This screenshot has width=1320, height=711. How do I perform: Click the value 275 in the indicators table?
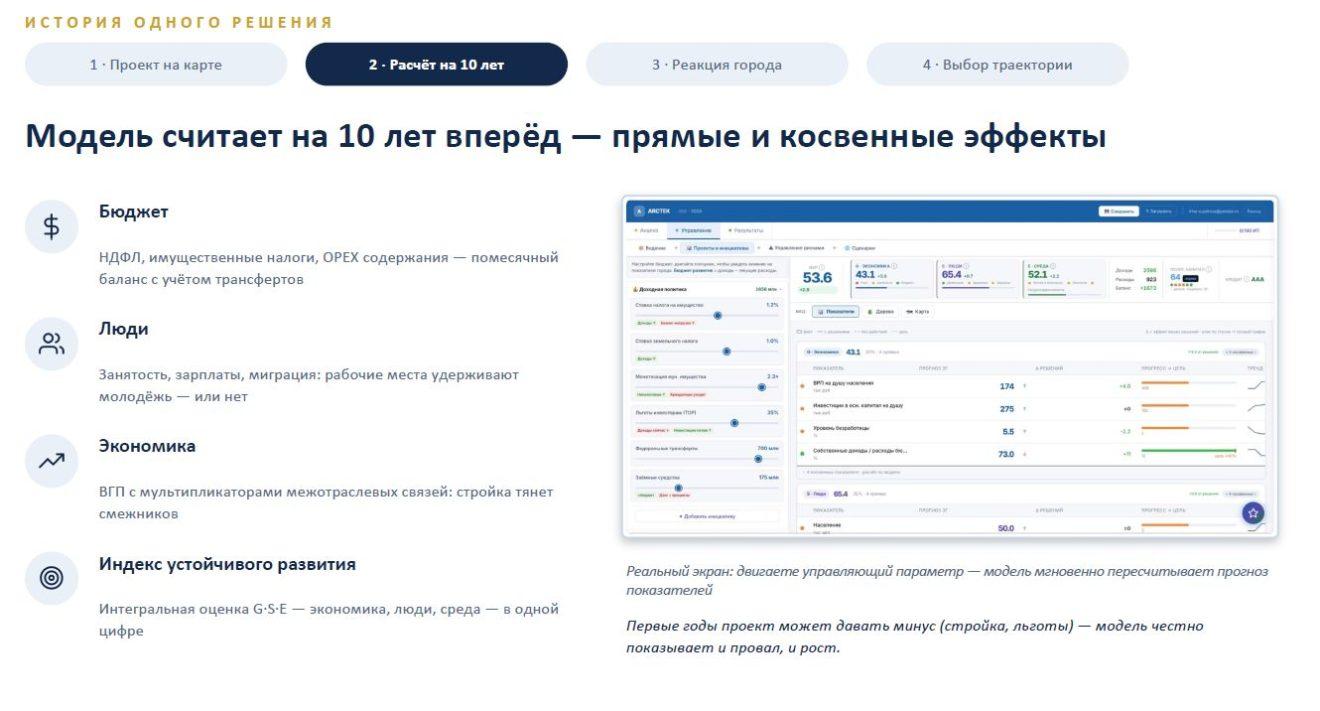(x=1007, y=409)
